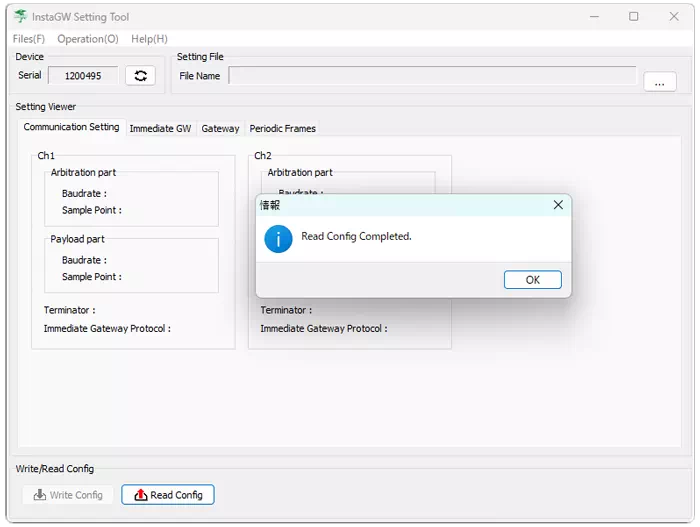The width and height of the screenshot is (700, 527).
Task: Open the Operation(O) menu
Action: 88,39
